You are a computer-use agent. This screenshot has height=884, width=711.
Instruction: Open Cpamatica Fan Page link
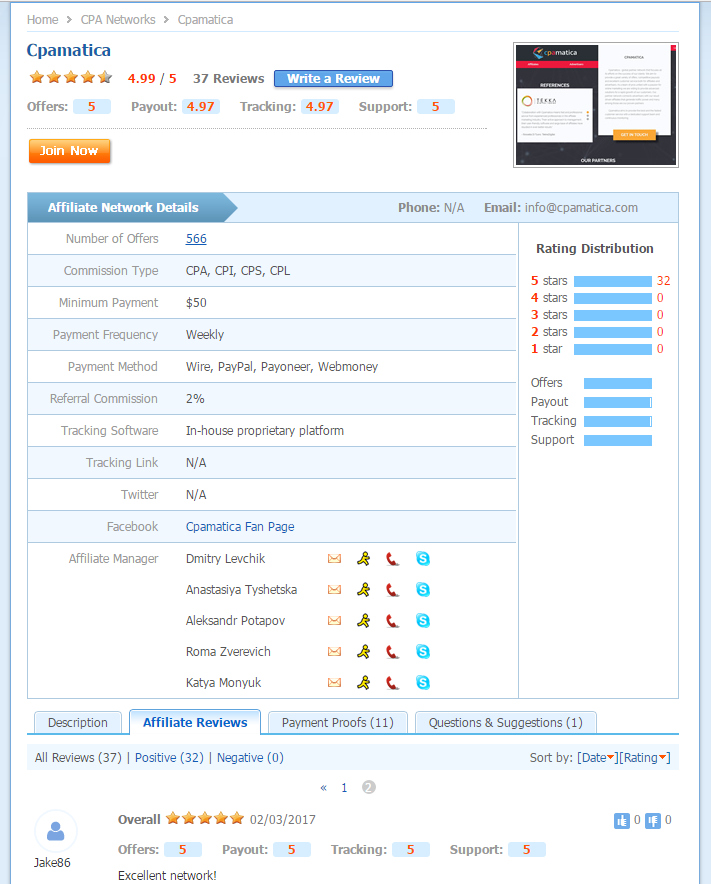click(240, 527)
